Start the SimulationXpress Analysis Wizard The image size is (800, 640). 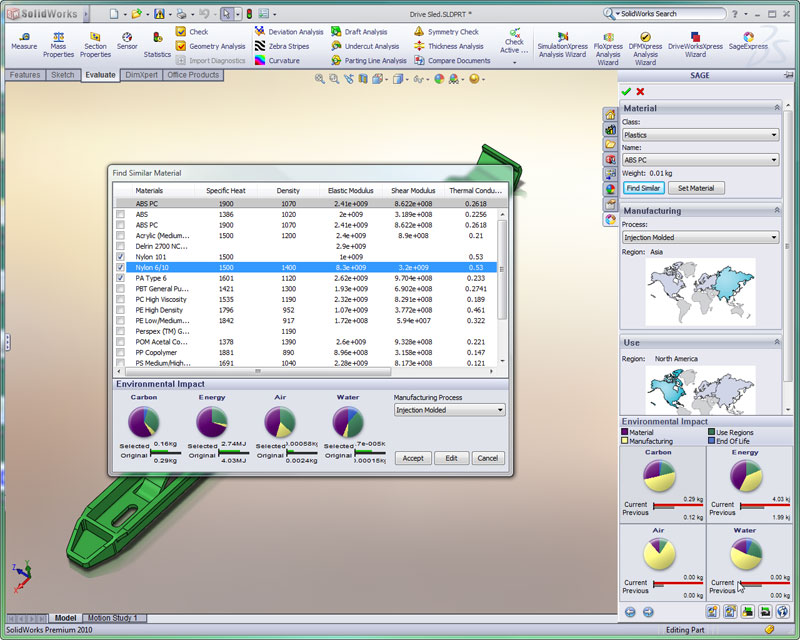point(561,42)
